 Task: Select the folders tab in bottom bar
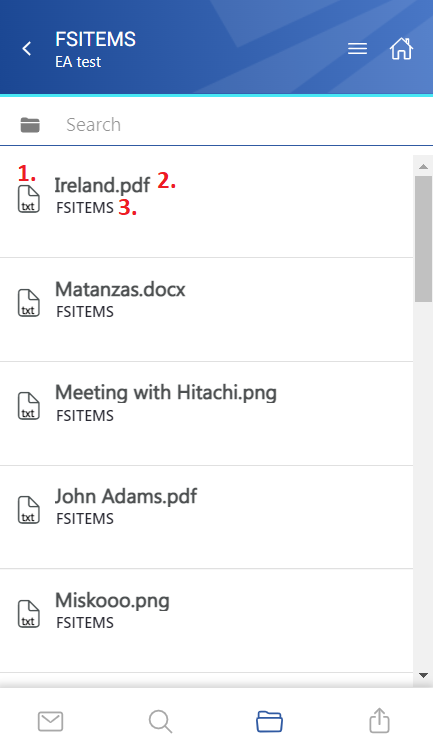click(269, 721)
